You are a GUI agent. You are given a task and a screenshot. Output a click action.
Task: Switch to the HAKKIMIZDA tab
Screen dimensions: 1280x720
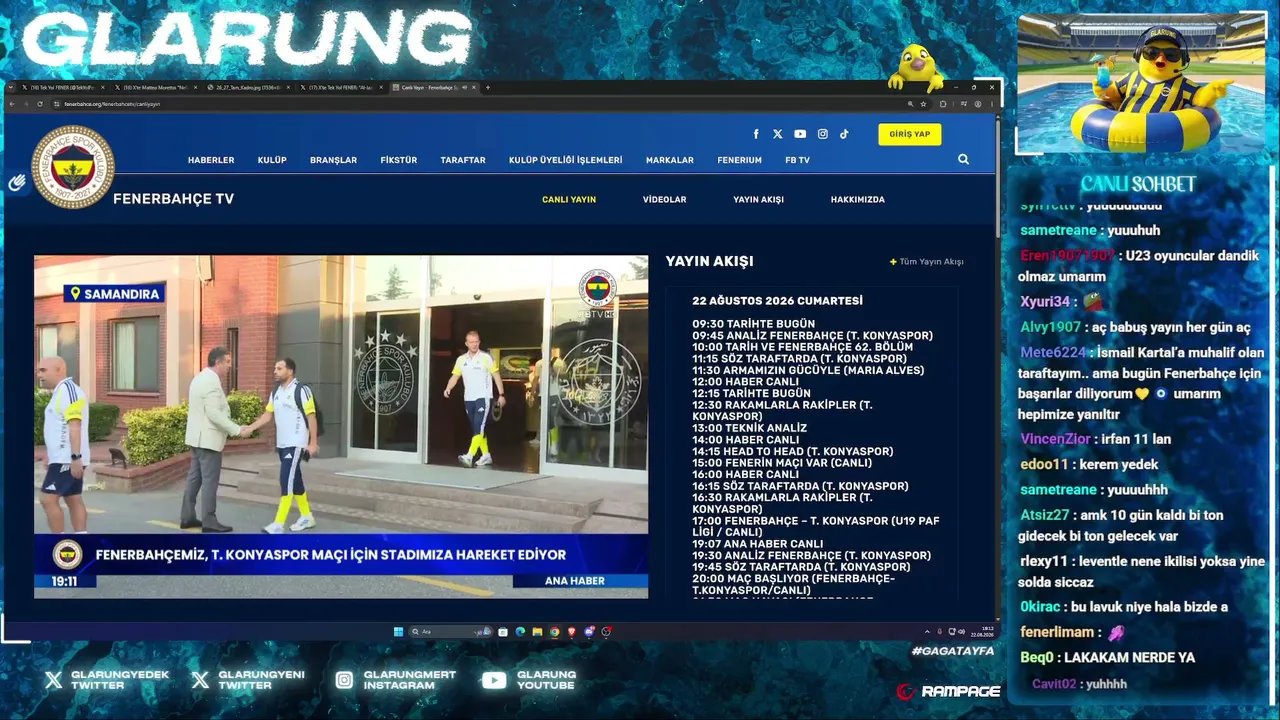click(857, 199)
